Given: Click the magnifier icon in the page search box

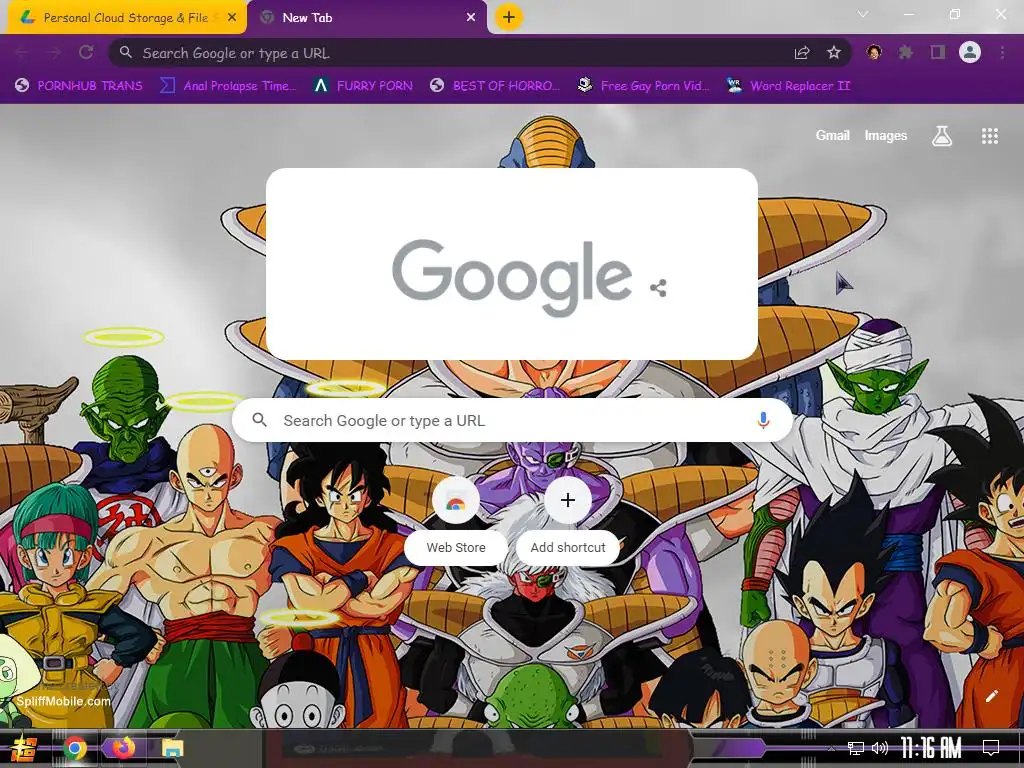Looking at the screenshot, I should pos(260,420).
